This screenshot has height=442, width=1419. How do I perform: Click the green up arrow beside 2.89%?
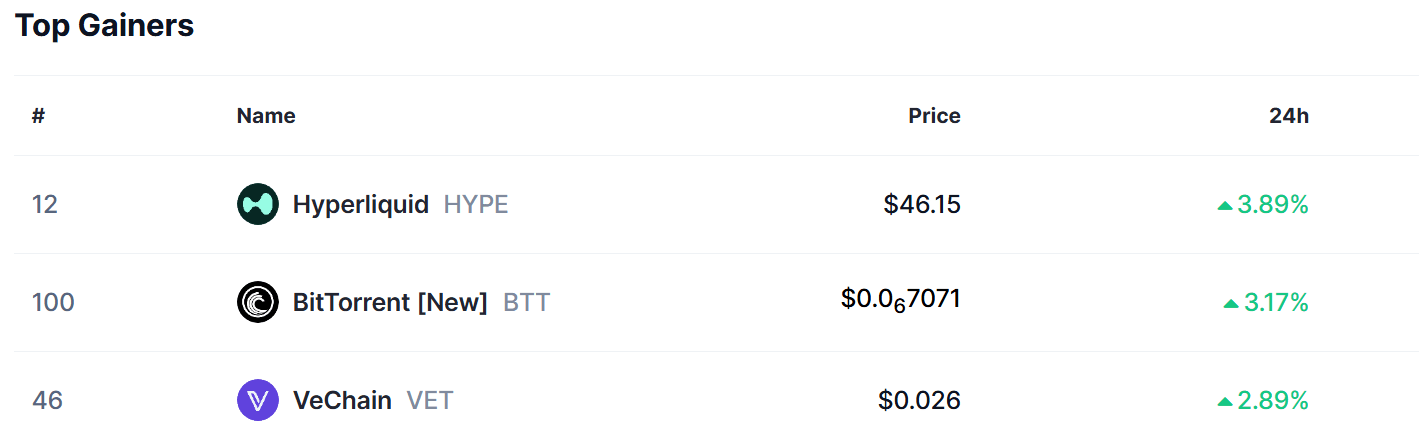[x=1225, y=401]
